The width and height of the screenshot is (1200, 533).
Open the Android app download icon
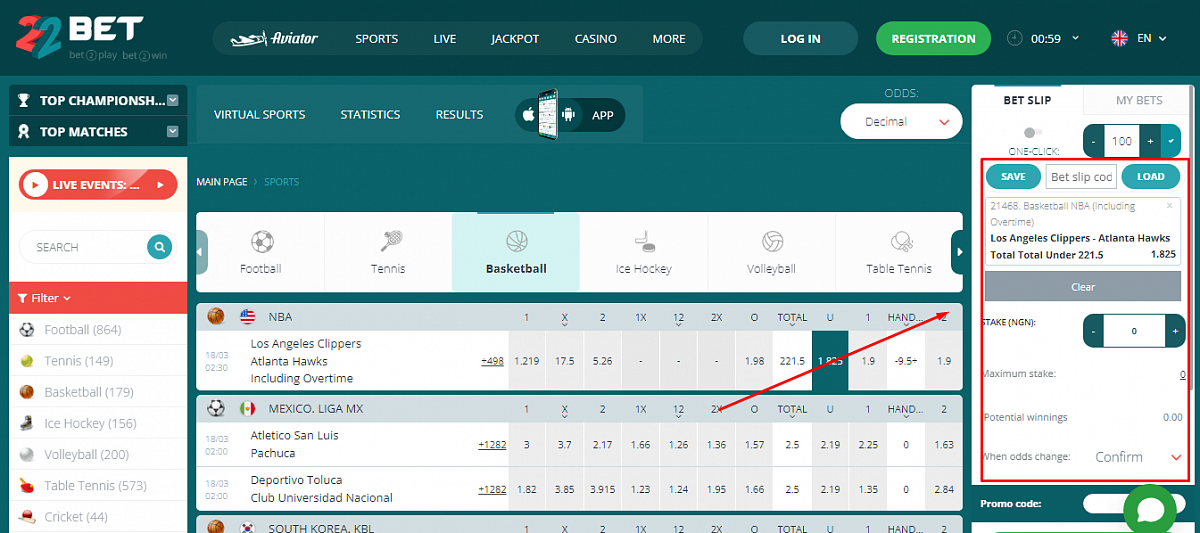coord(570,115)
